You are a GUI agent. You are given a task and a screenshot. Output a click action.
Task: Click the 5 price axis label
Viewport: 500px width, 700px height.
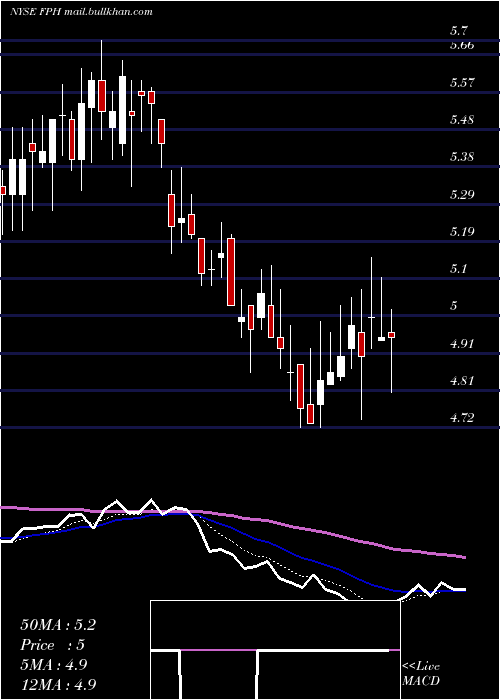pos(454,306)
